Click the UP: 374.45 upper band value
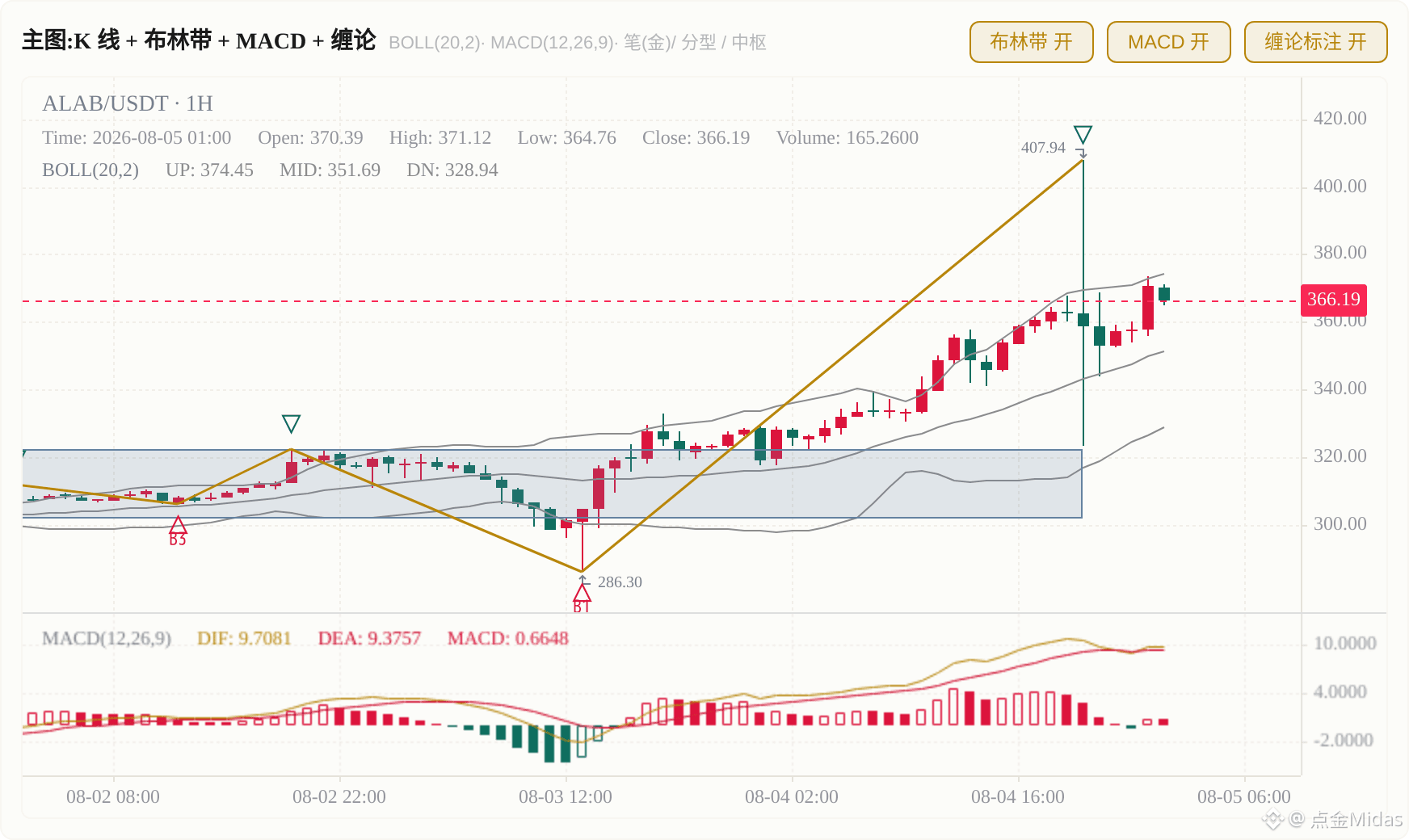1409x840 pixels. click(209, 170)
